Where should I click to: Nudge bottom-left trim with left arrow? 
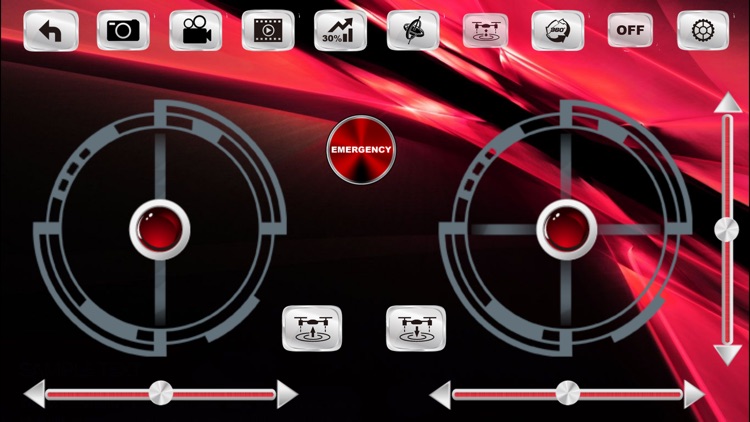(35, 394)
